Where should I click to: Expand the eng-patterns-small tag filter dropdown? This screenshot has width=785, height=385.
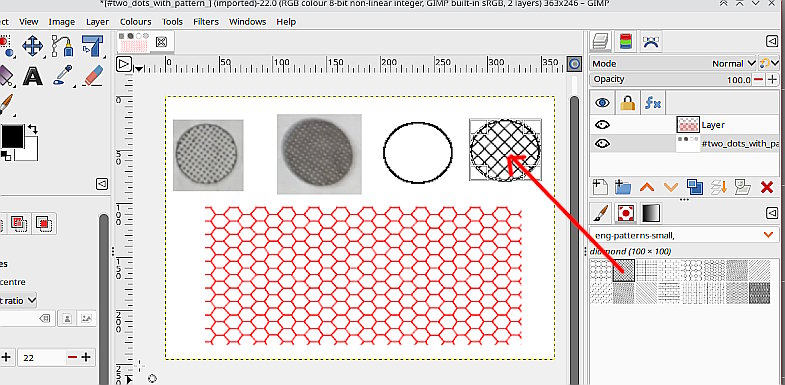coord(767,234)
